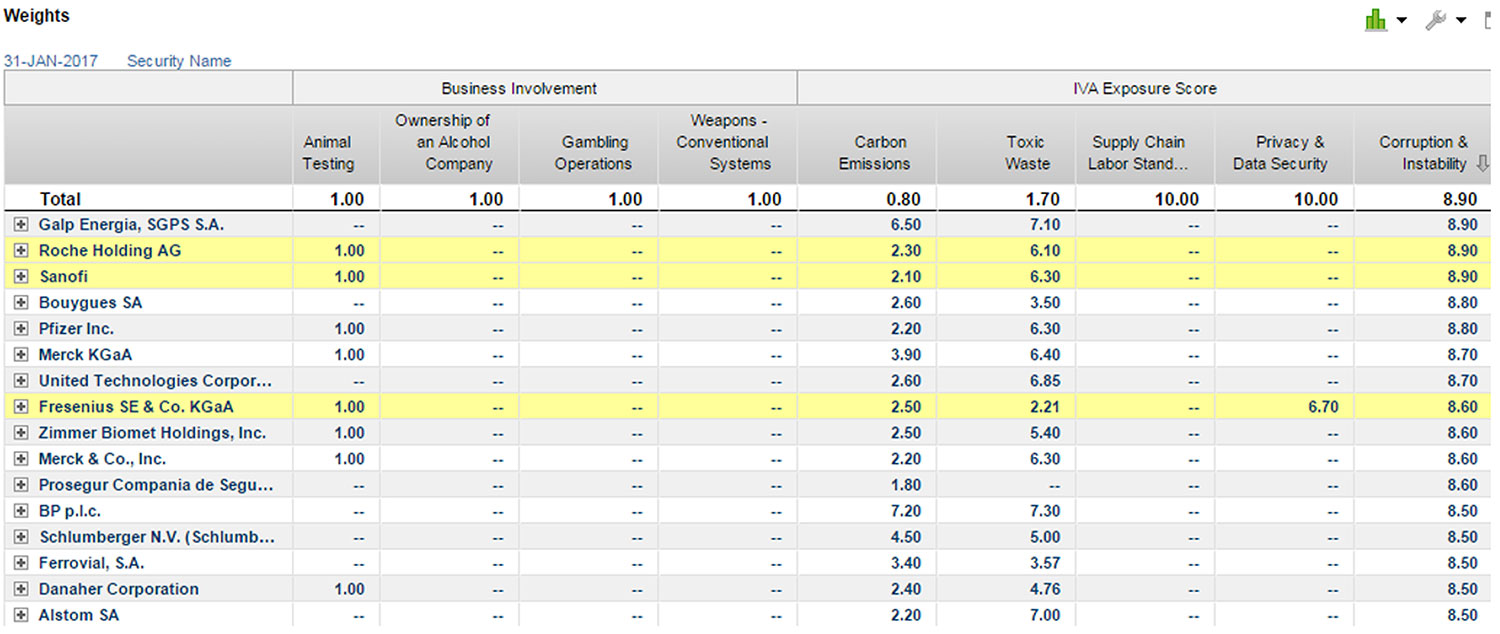Expand the Bouygues SA row
The width and height of the screenshot is (1500, 634).
[x=21, y=303]
